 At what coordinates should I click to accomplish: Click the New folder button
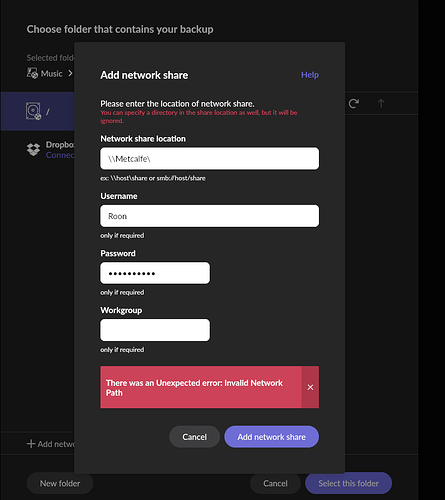pyautogui.click(x=60, y=483)
